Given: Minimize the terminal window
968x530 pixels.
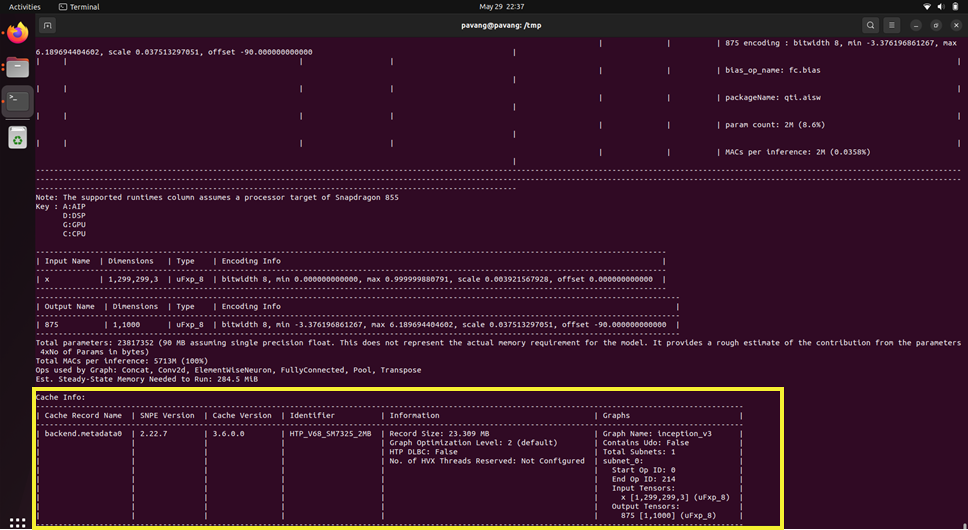Looking at the screenshot, I should pos(916,25).
